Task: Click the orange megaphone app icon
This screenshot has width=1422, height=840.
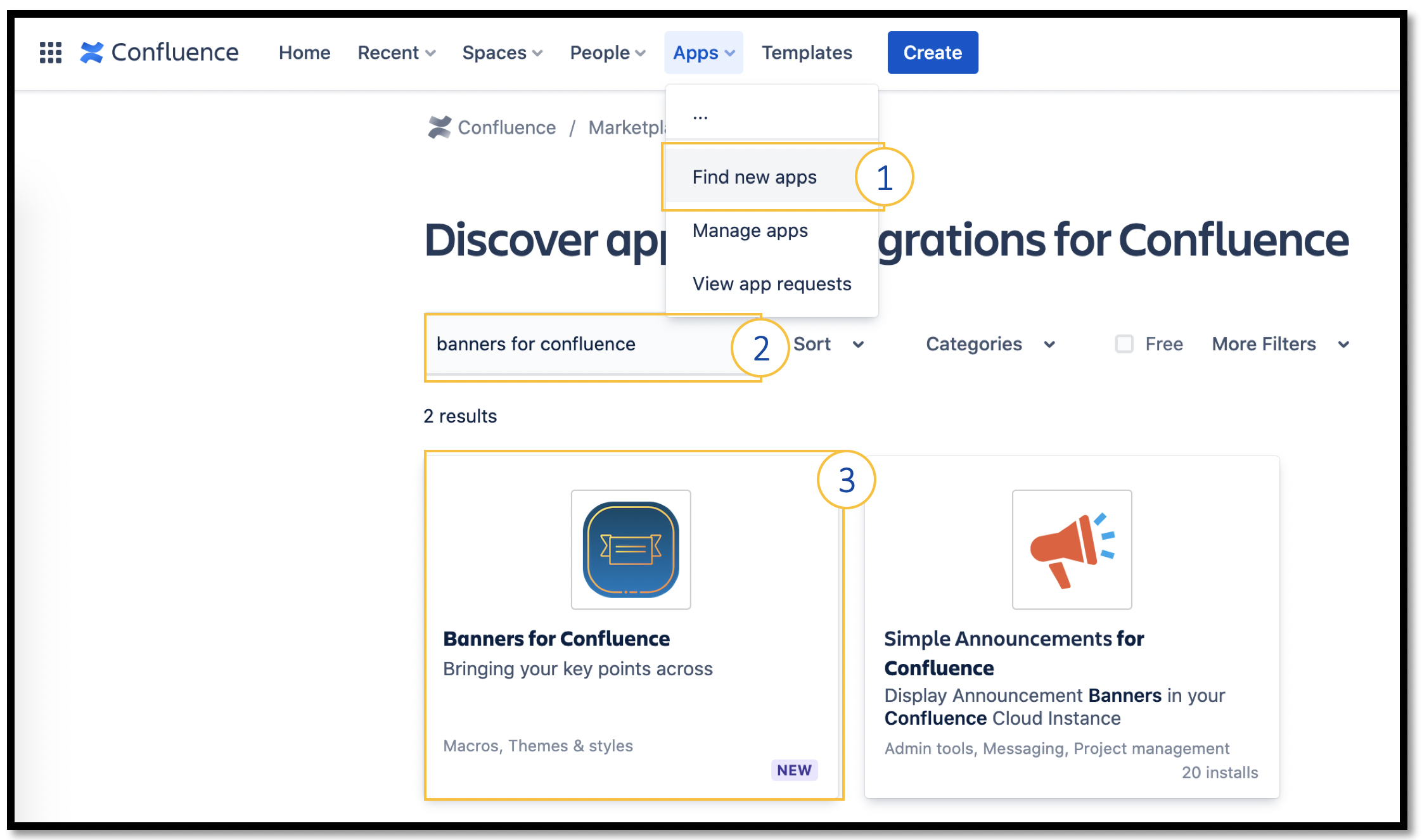Action: [1072, 549]
